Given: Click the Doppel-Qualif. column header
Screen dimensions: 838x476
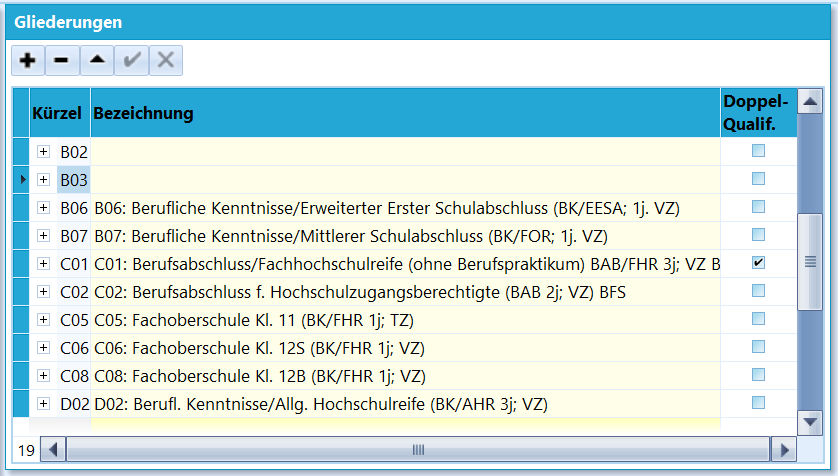Looking at the screenshot, I should click(759, 113).
